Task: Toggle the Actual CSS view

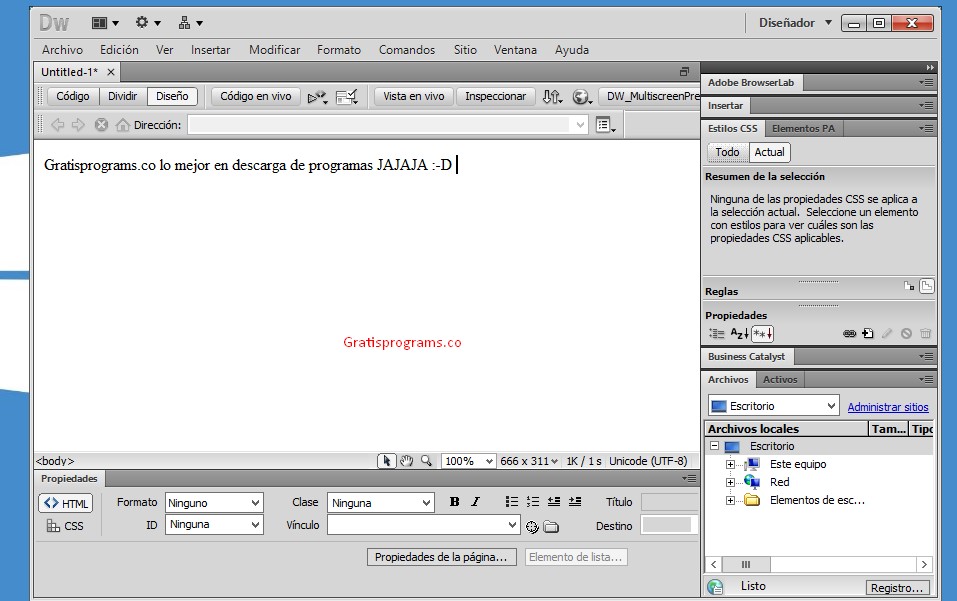Action: pos(770,152)
